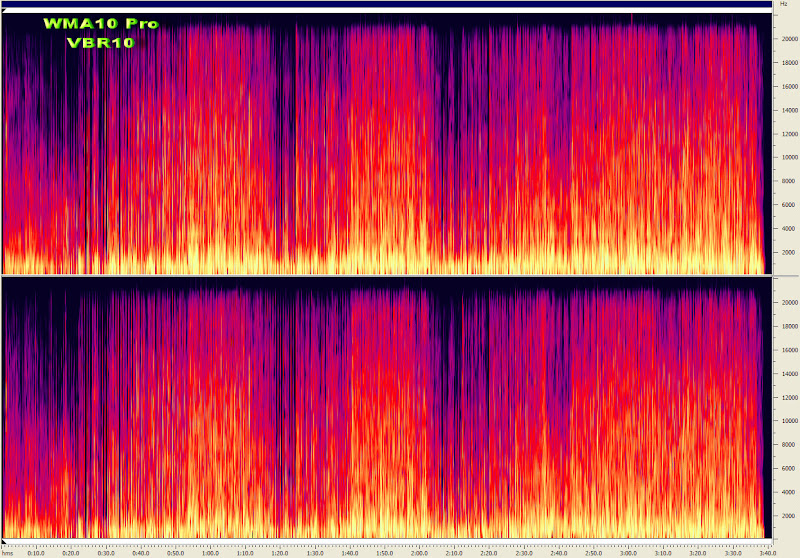Click 20000 Hz label on lower channel ruler
Screen dimensions: 800x558
point(788,302)
